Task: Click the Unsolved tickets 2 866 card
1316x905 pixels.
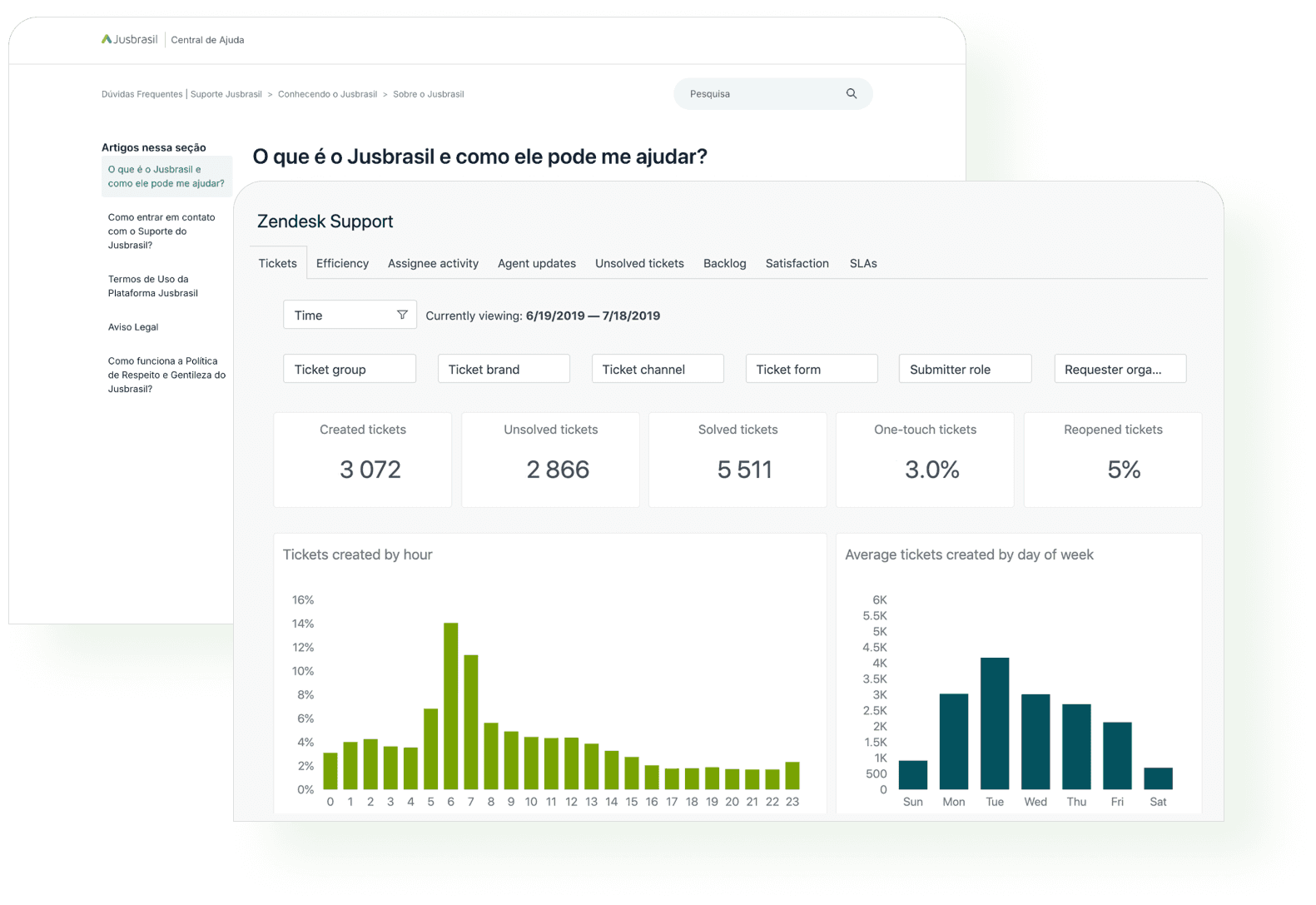Action: pyautogui.click(x=551, y=460)
